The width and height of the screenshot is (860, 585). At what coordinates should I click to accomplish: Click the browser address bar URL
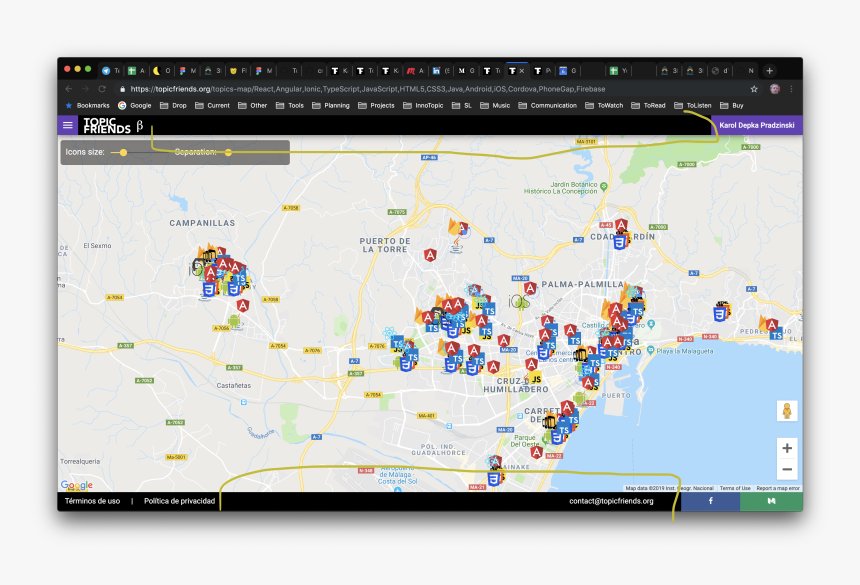coord(367,89)
